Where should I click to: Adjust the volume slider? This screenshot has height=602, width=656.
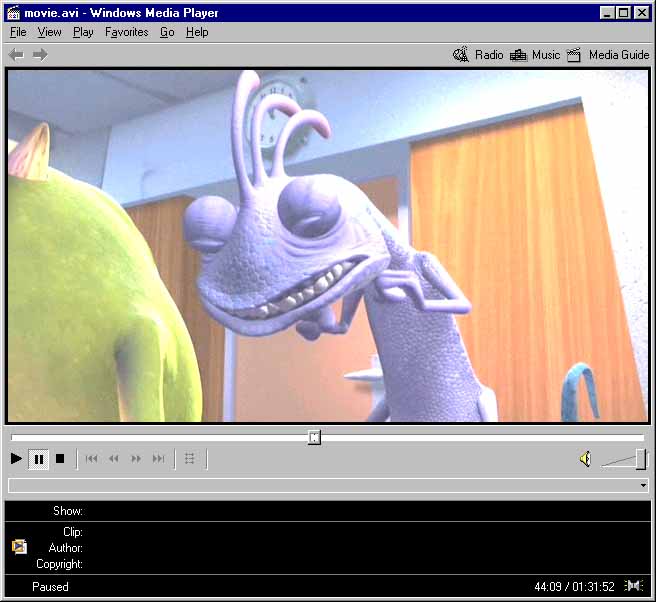click(639, 459)
